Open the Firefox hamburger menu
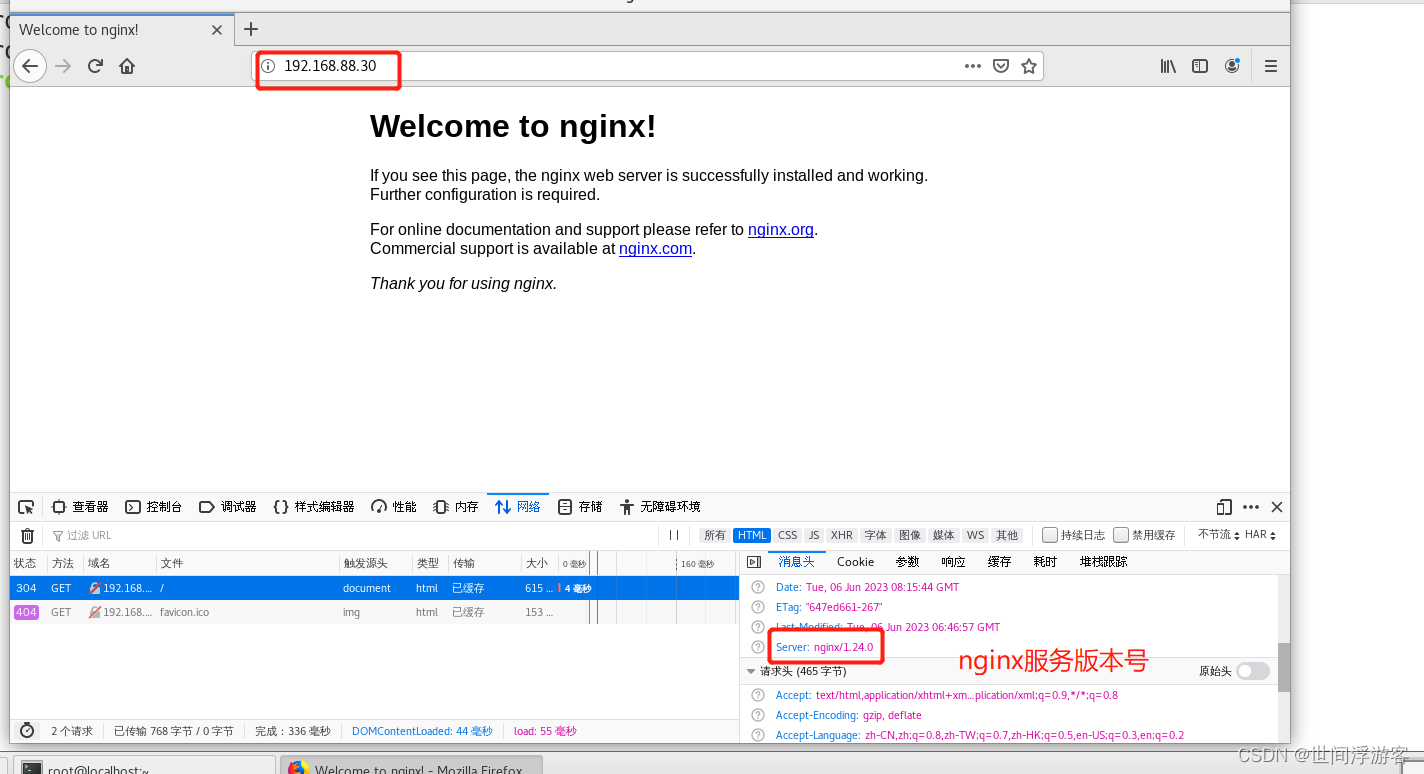The image size is (1424, 774). pyautogui.click(x=1271, y=66)
